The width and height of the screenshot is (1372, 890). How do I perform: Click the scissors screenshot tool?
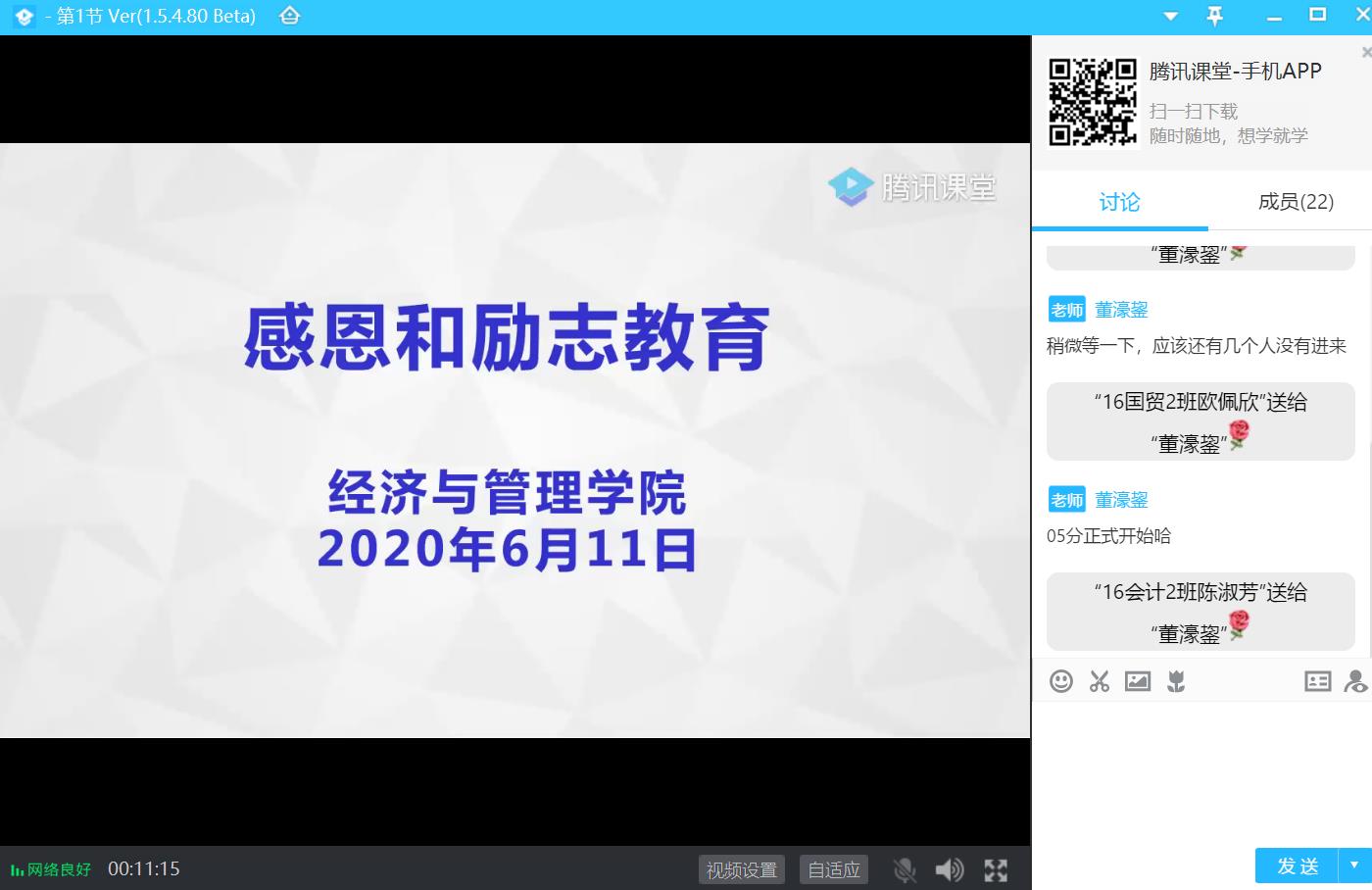(1100, 681)
